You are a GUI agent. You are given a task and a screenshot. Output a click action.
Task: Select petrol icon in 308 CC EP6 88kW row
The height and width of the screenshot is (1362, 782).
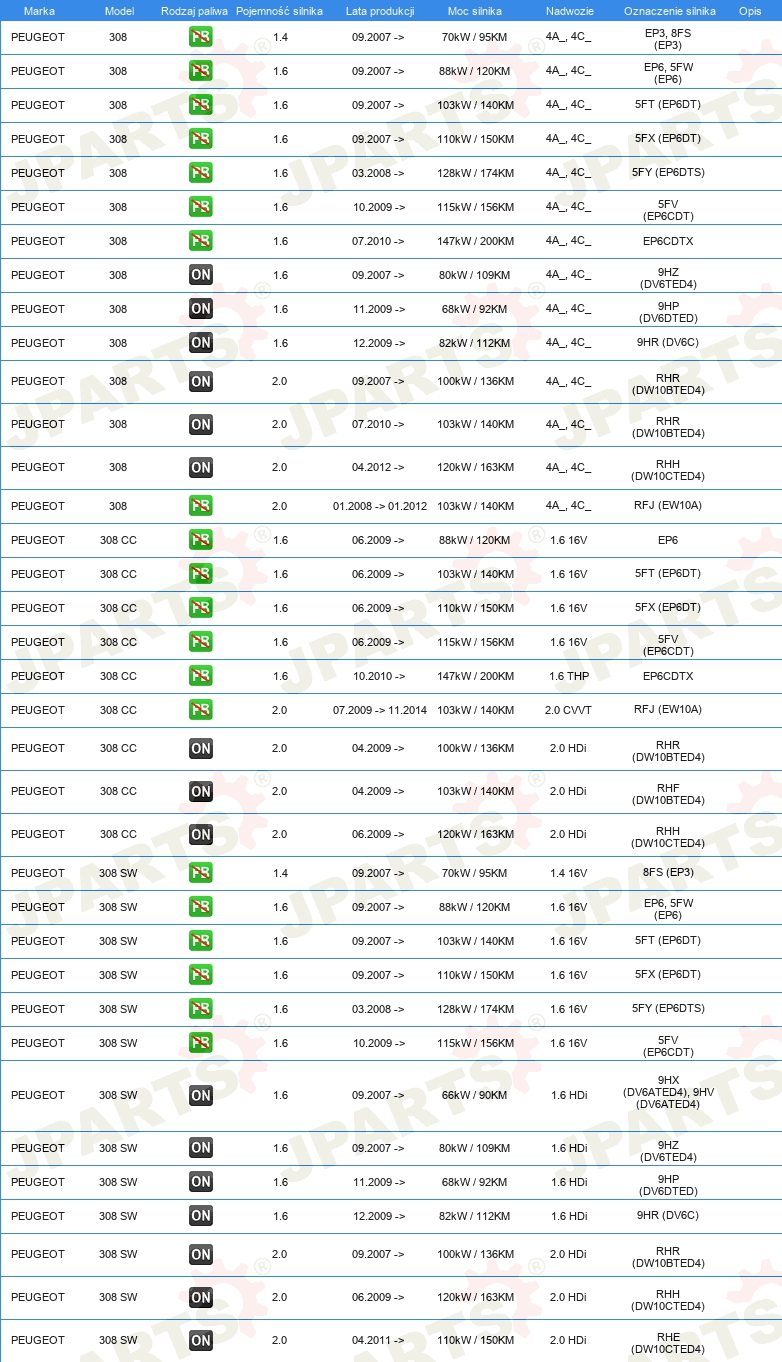201,540
